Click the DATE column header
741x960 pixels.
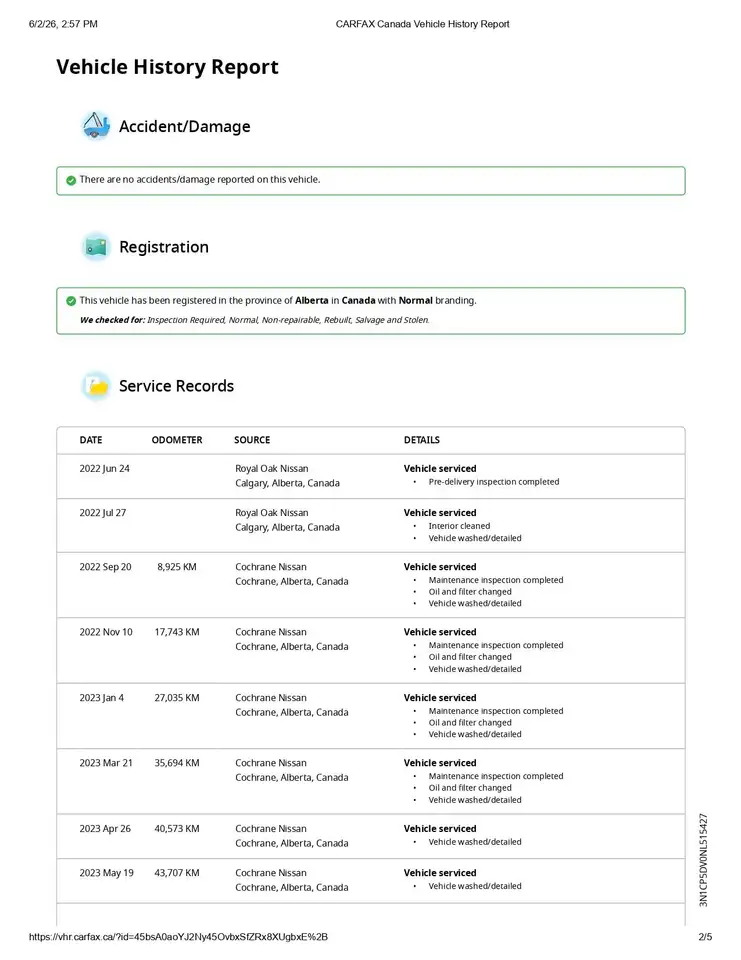click(x=91, y=440)
